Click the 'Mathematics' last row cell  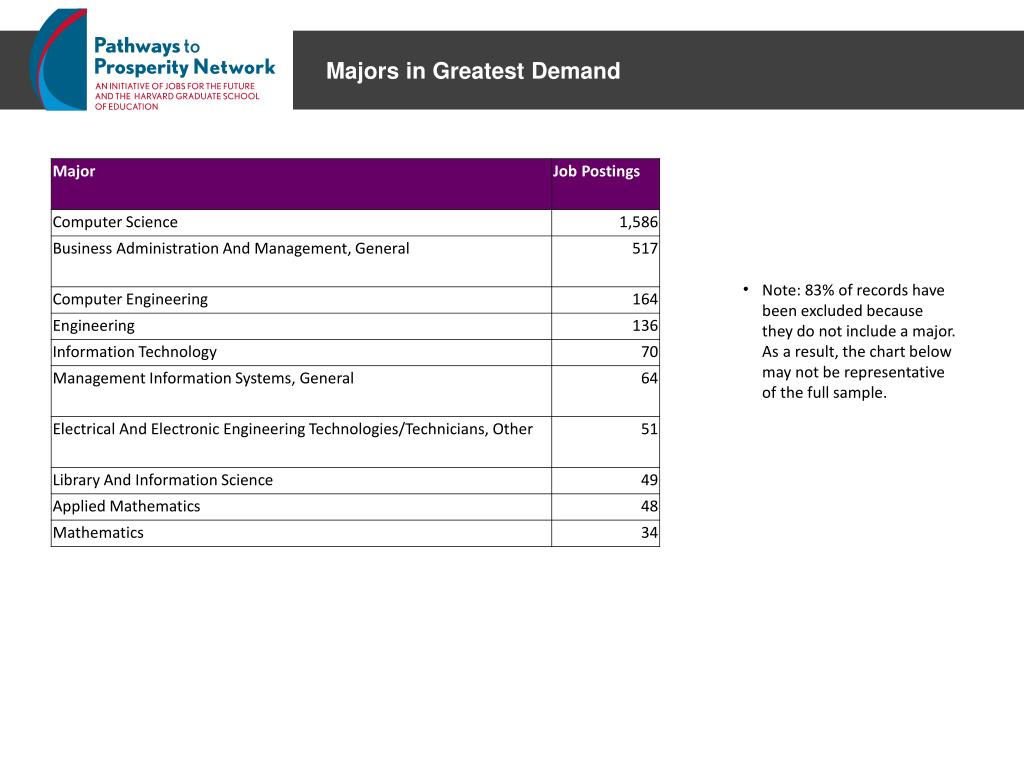coord(301,533)
